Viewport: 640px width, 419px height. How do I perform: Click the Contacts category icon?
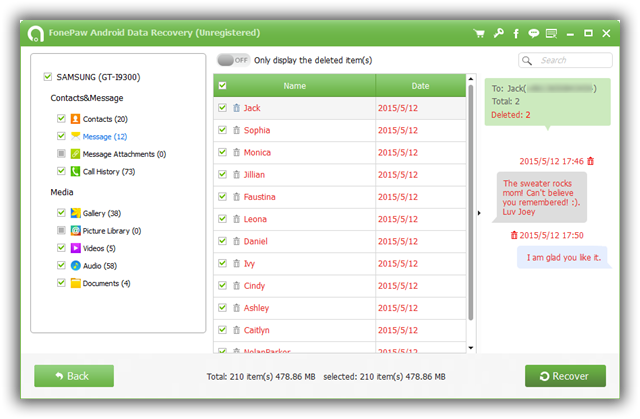coord(75,119)
